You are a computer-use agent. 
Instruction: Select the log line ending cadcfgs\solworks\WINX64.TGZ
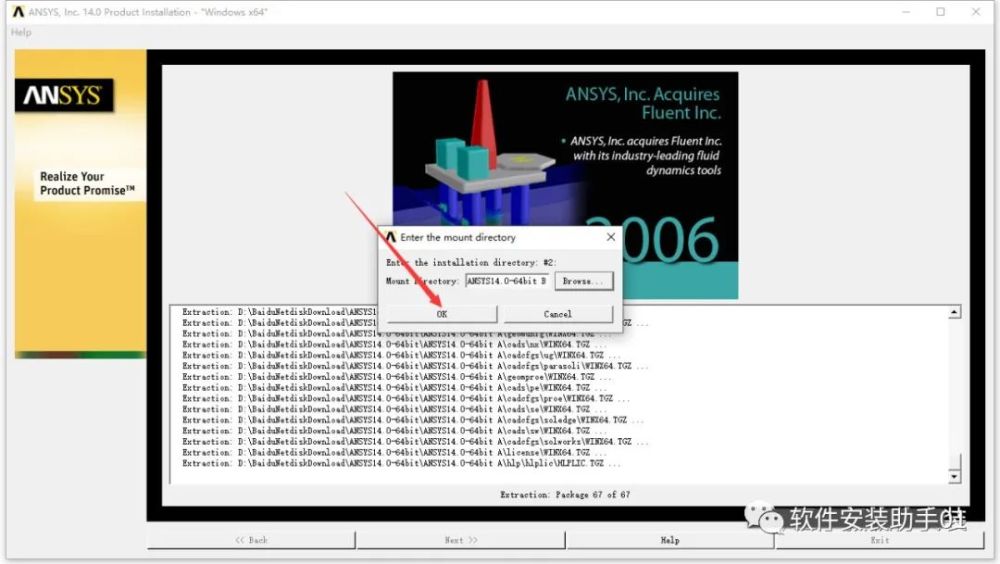pos(415,442)
